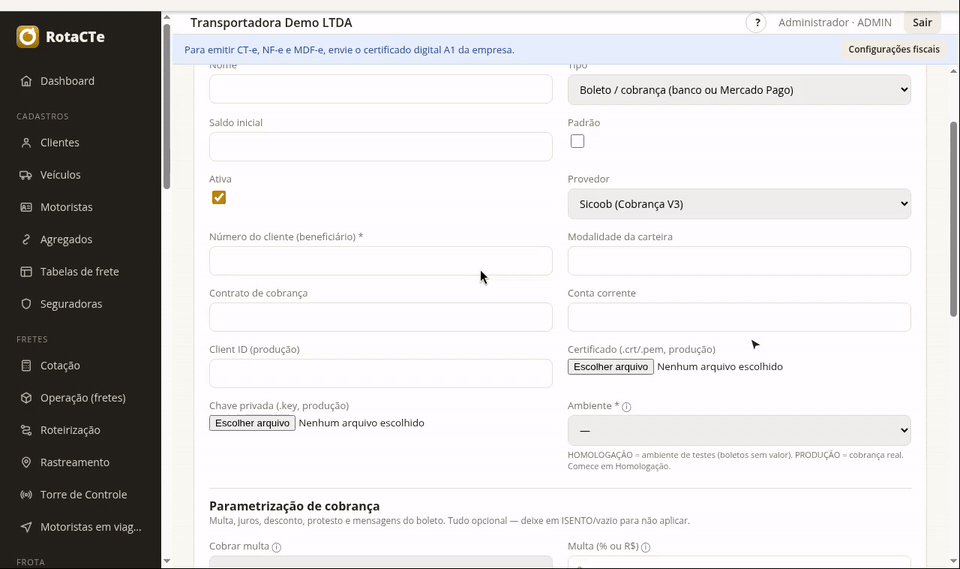Click Client ID (produção) field
Viewport: 960px width, 569px height.
(381, 374)
